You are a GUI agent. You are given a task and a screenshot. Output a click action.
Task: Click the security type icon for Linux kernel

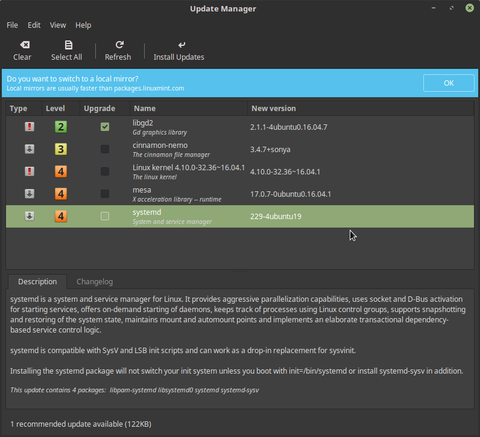coord(29,171)
